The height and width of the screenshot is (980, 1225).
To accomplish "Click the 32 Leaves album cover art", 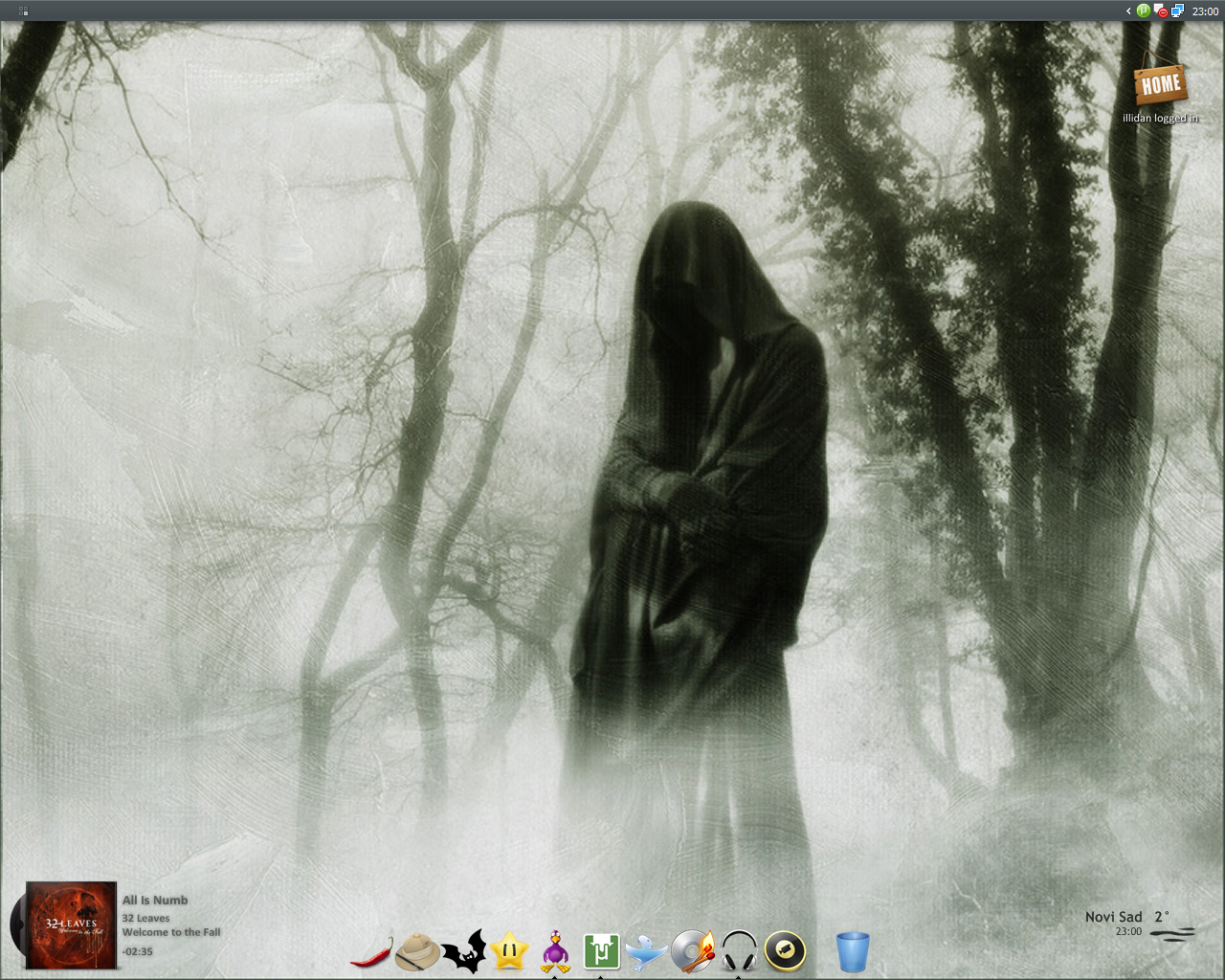I will [x=72, y=925].
